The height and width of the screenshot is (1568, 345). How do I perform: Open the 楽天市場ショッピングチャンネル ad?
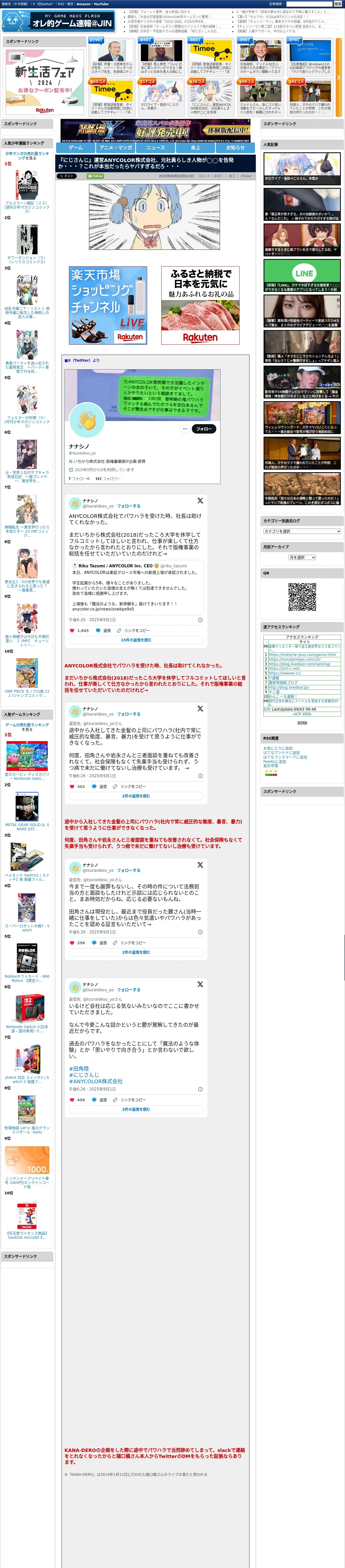(108, 305)
